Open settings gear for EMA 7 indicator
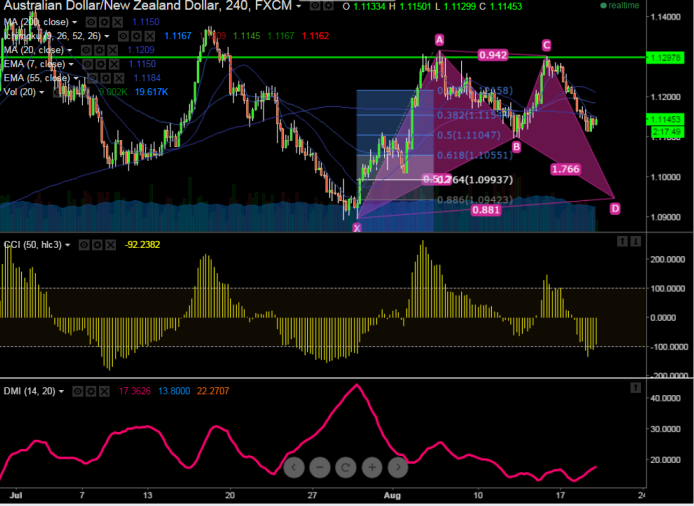 101,64
